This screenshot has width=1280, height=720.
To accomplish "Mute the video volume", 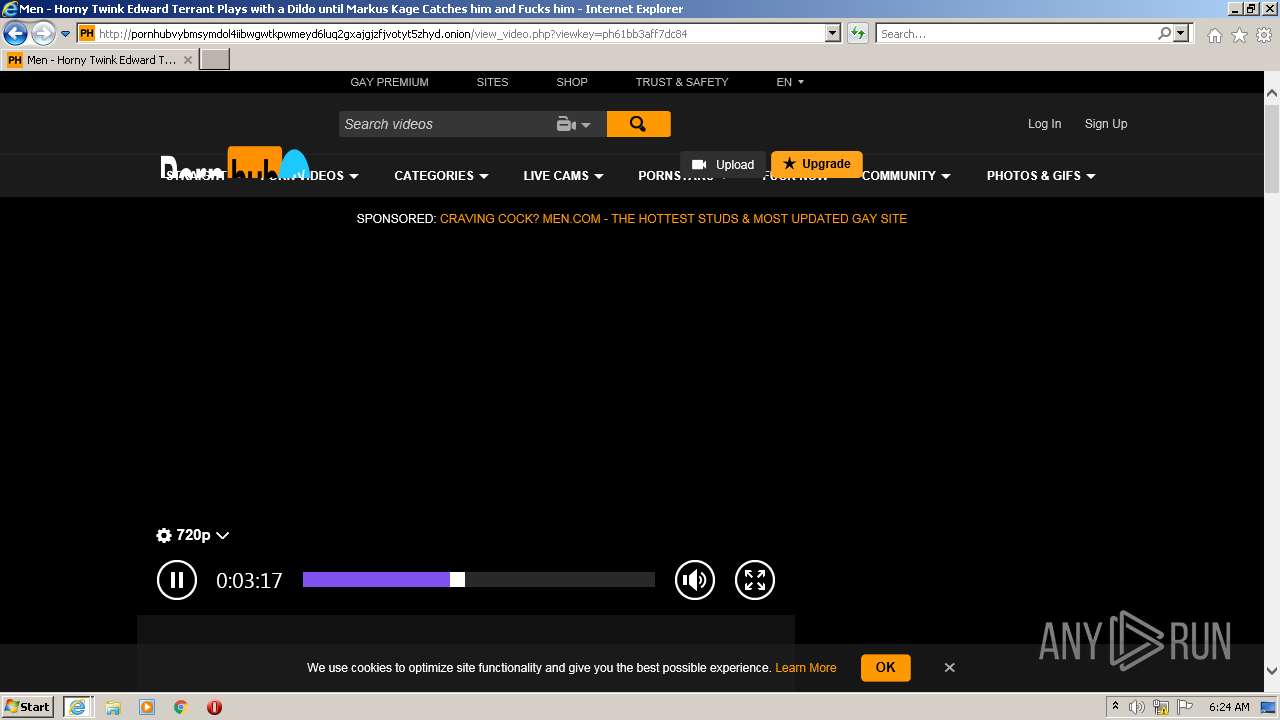I will (695, 580).
